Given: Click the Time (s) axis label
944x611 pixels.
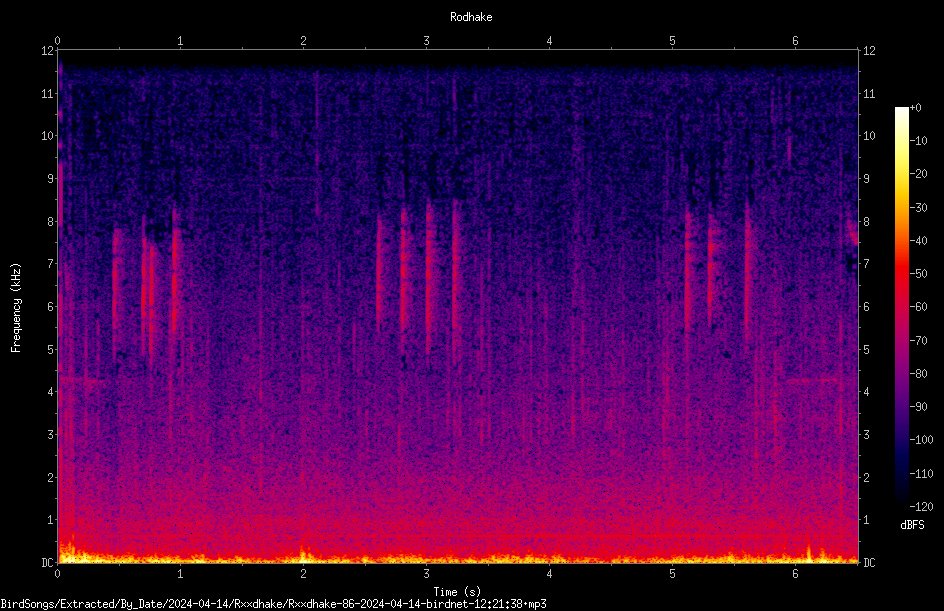Looking at the screenshot, I should click(457, 592).
